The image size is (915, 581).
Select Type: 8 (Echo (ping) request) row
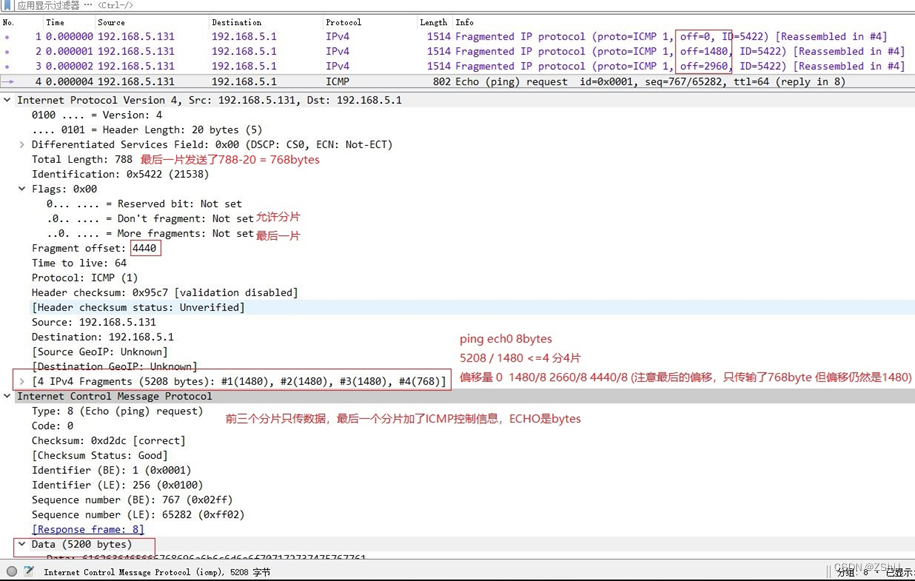(117, 411)
